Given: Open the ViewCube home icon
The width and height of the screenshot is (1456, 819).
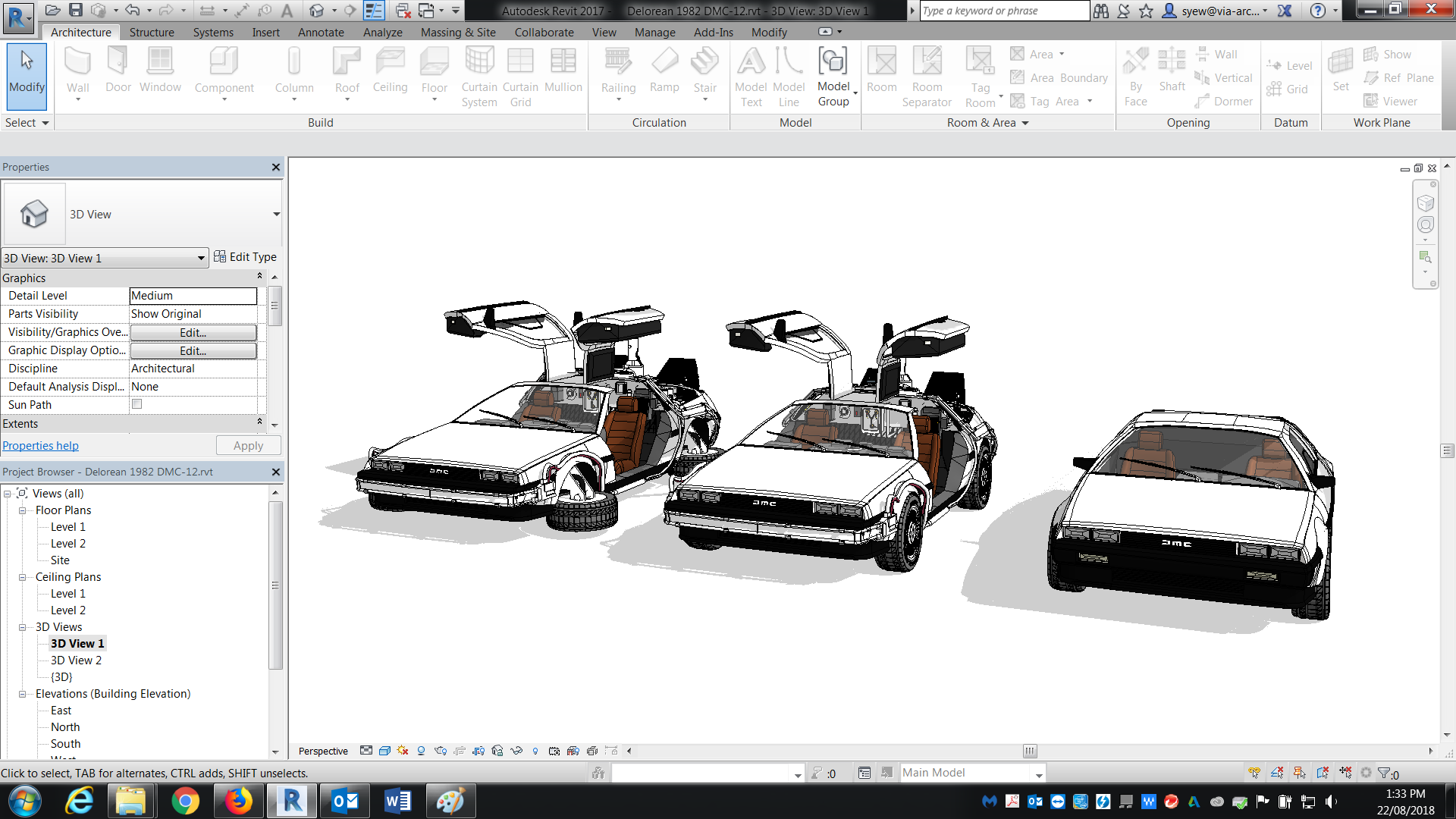Looking at the screenshot, I should [x=1426, y=203].
